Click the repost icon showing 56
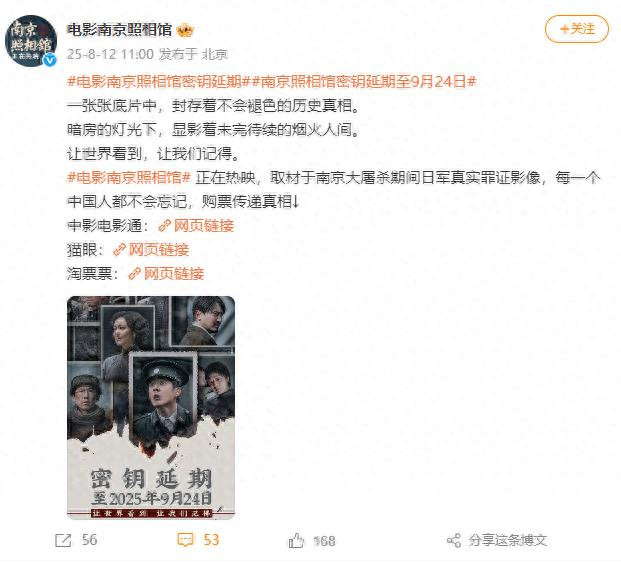 click(63, 541)
